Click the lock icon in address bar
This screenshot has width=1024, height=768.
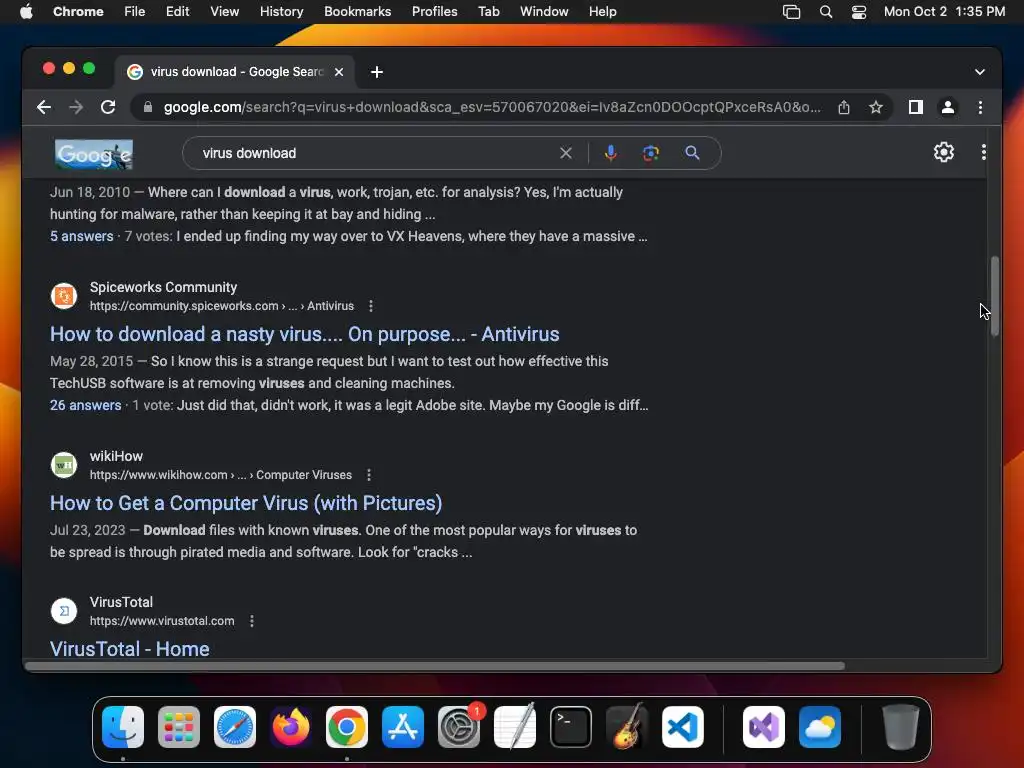(148, 107)
